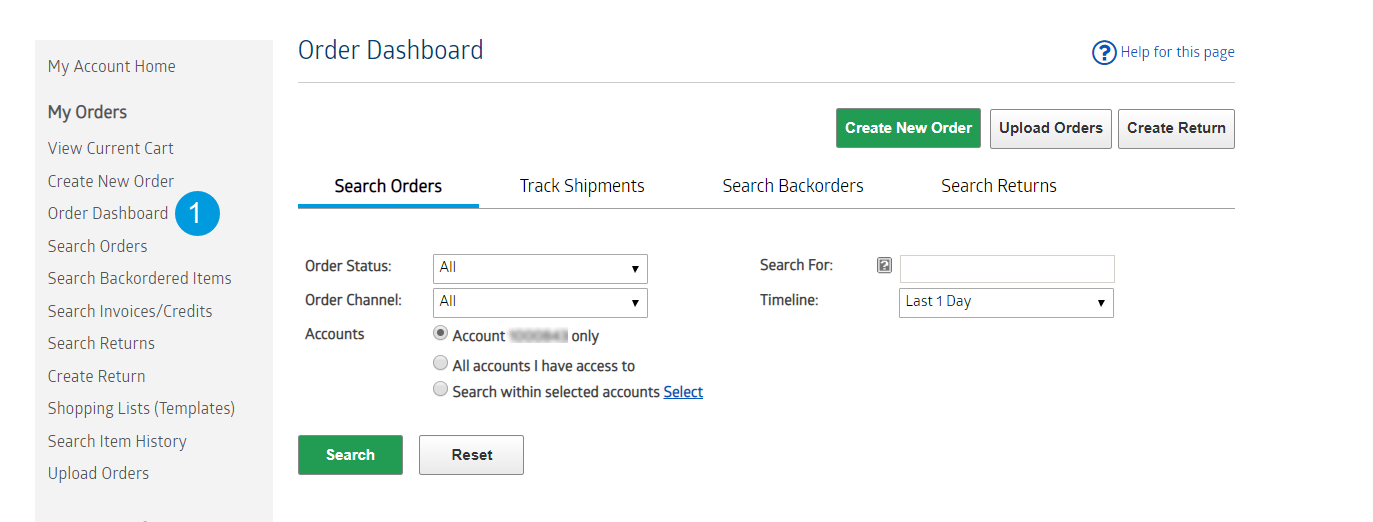
Task: Click the Reset button
Action: coord(471,455)
